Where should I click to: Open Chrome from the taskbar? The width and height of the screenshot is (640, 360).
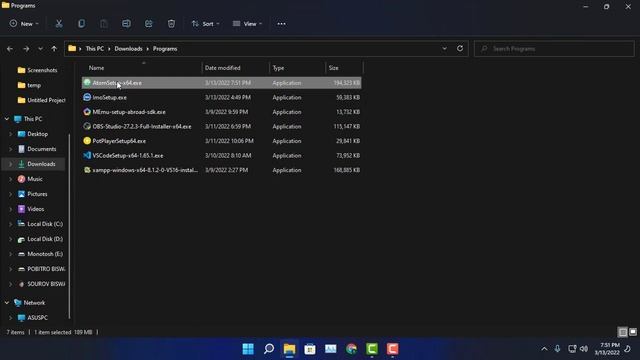(351, 349)
